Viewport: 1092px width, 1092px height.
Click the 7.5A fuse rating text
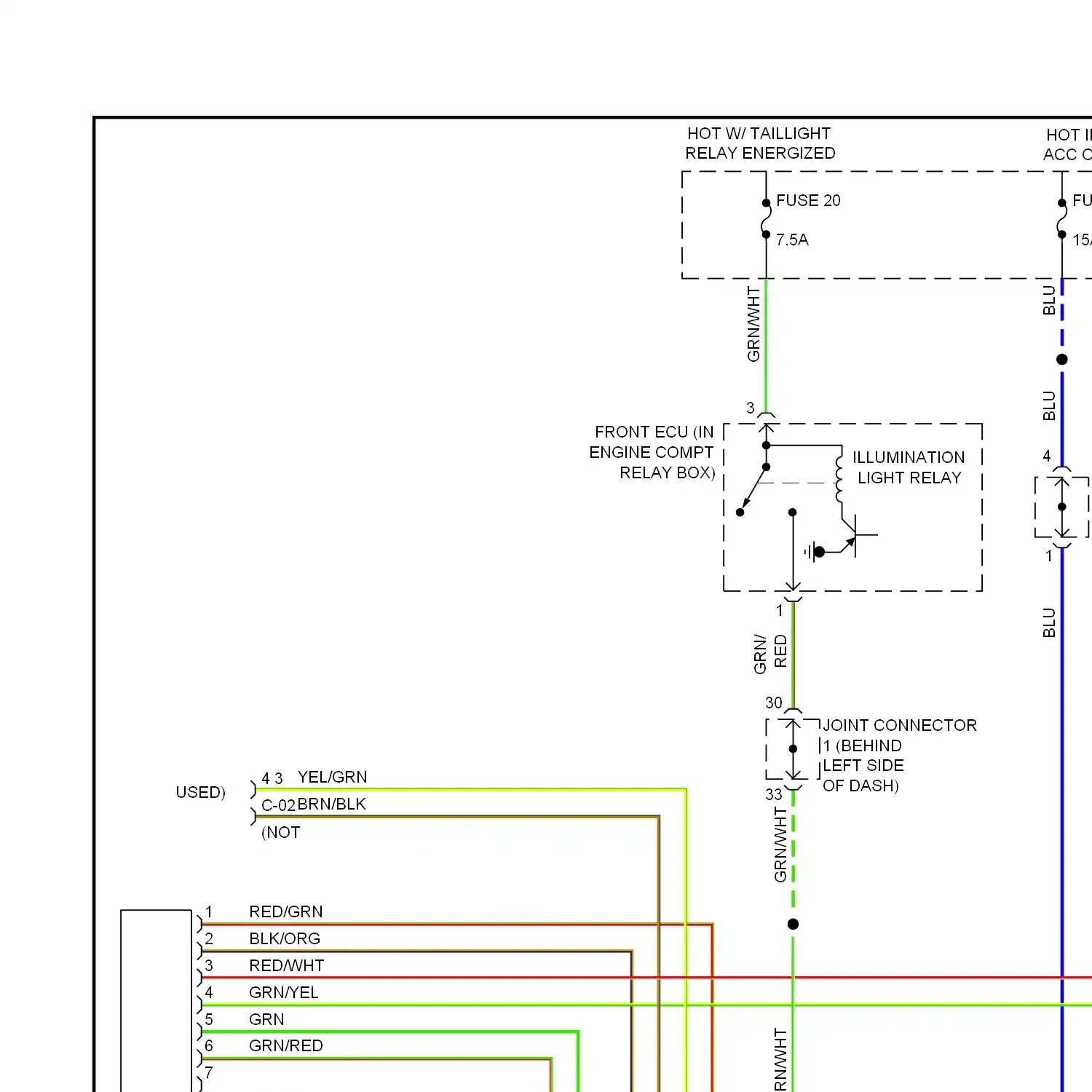pos(792,240)
